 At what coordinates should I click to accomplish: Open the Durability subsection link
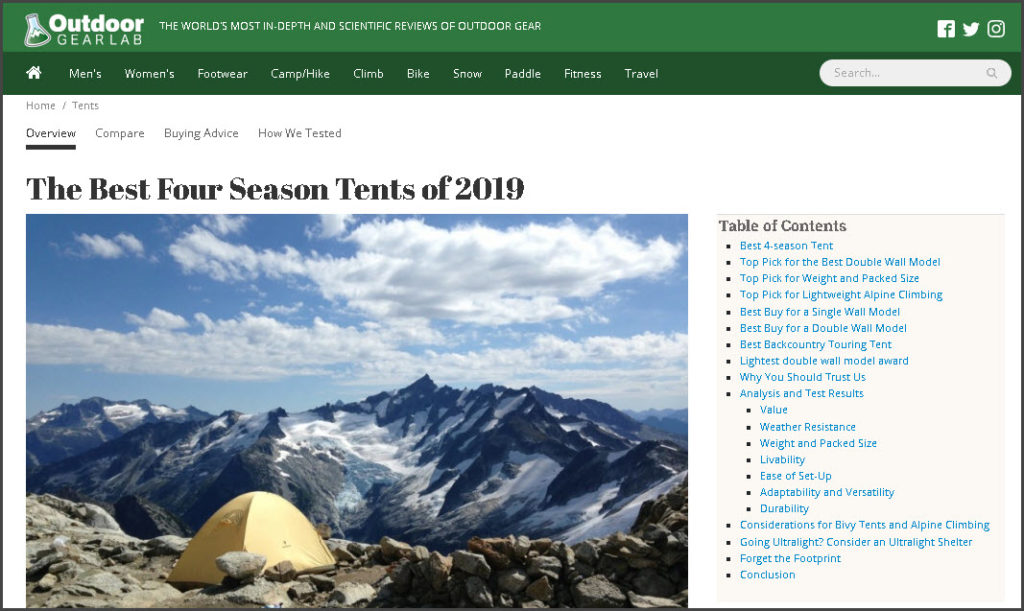784,509
